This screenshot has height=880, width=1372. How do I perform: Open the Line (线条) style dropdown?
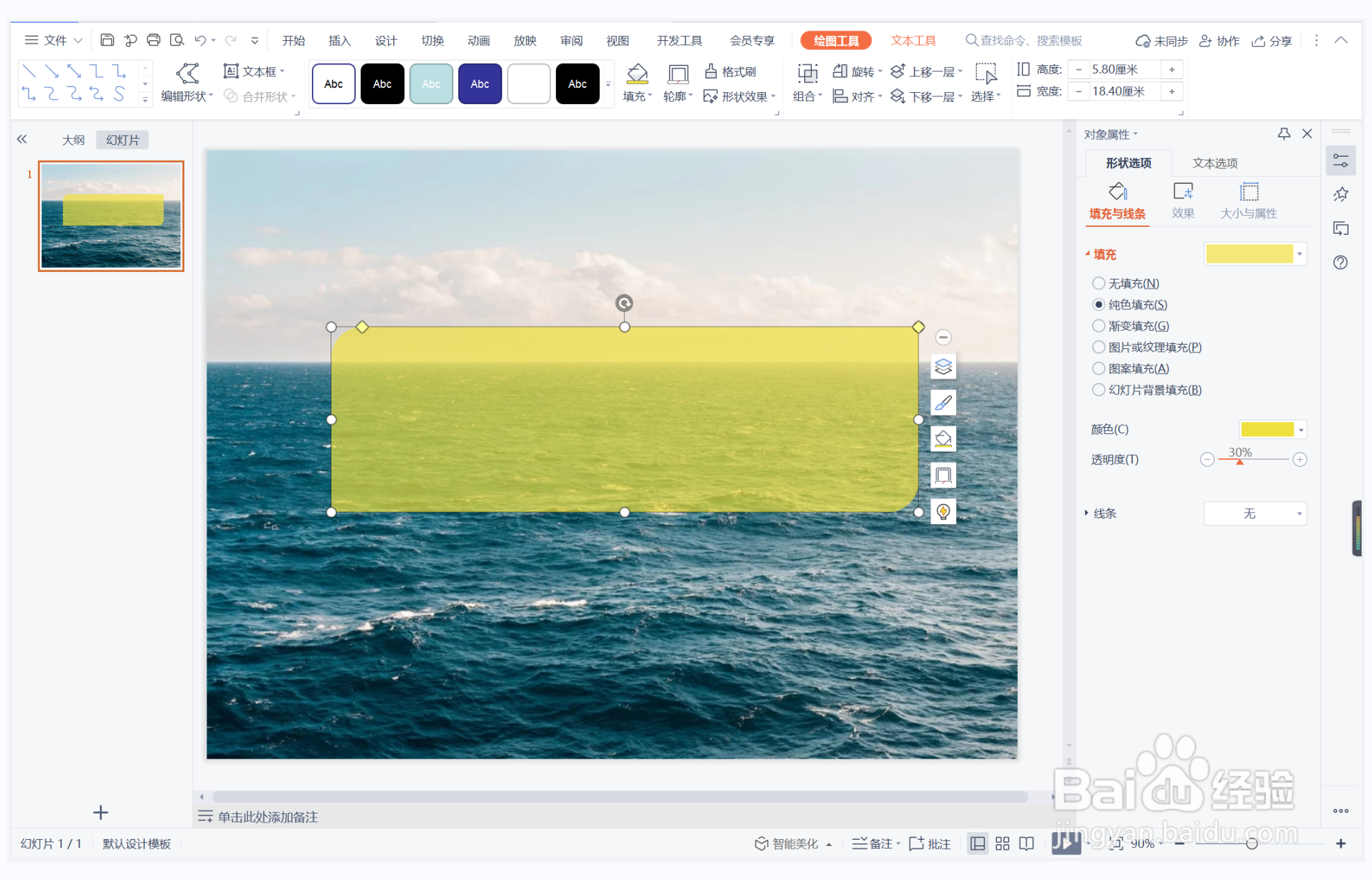point(1299,514)
